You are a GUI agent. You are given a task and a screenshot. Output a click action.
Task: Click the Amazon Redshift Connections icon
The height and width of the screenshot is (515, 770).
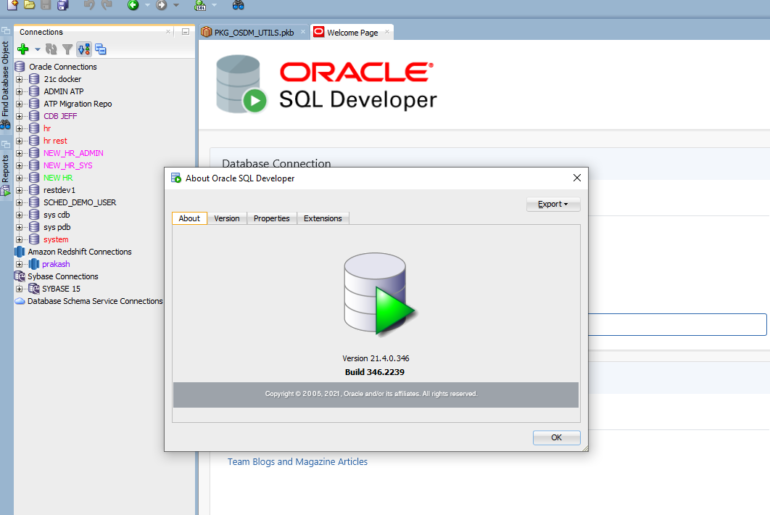(x=20, y=252)
